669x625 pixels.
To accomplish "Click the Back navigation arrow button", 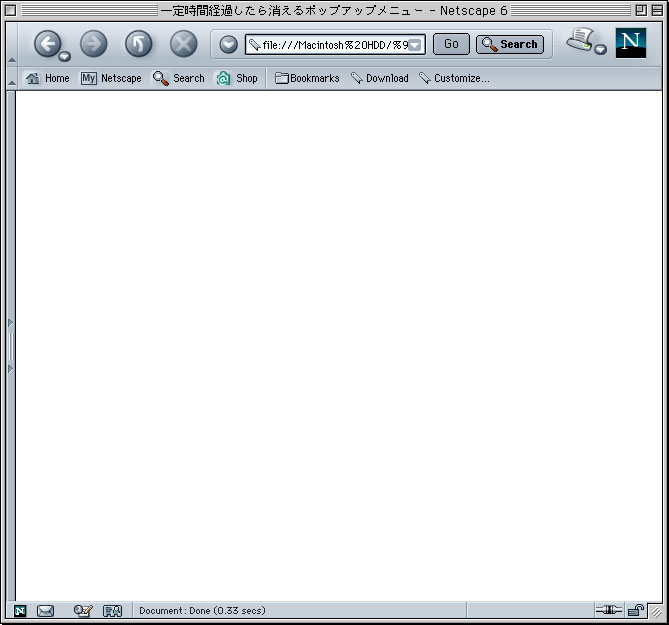I will coord(47,44).
